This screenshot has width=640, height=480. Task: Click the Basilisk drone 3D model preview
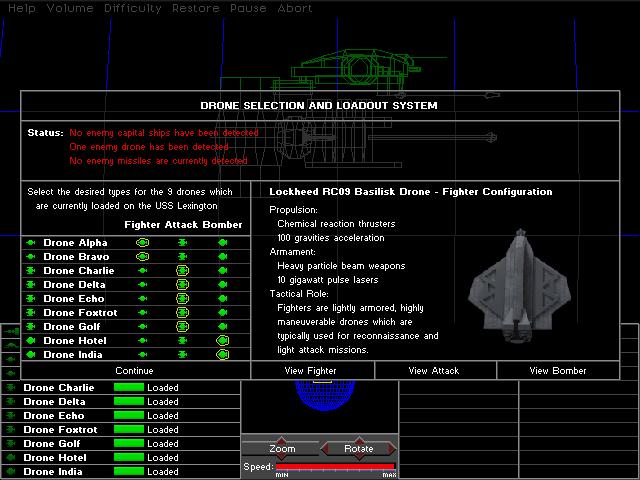tap(519, 286)
